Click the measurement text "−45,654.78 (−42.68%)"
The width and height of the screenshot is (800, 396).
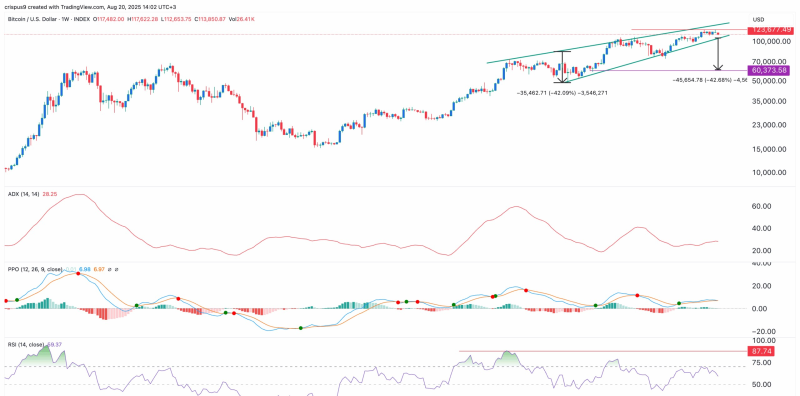pyautogui.click(x=703, y=81)
